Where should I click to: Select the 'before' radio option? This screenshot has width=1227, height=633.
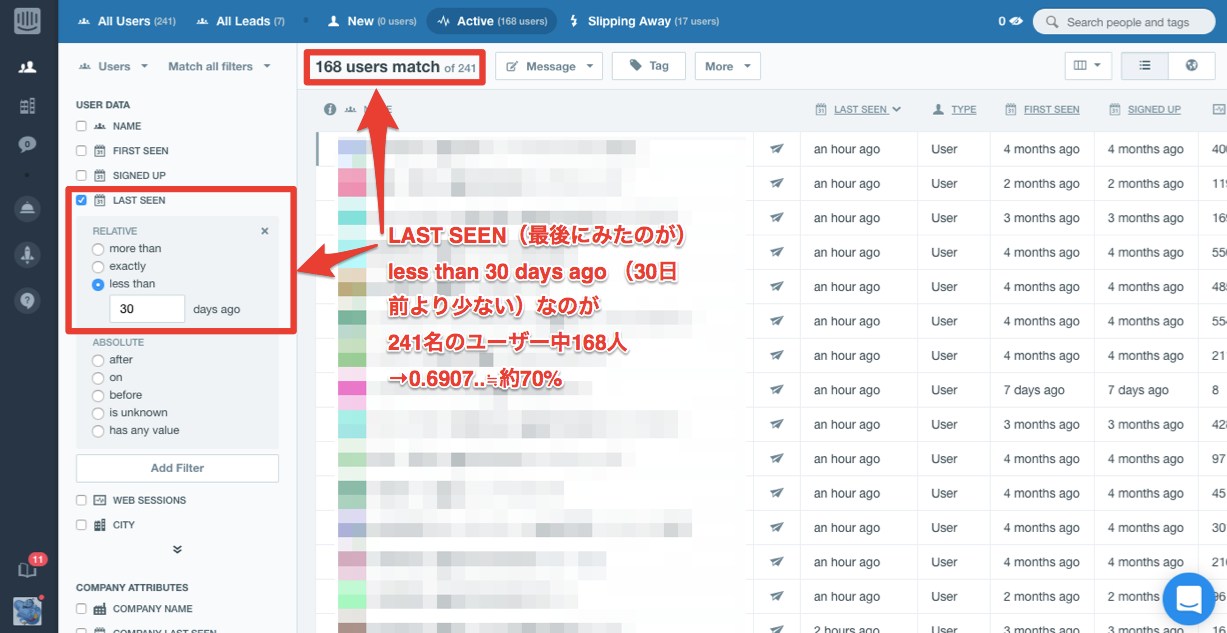[x=98, y=395]
